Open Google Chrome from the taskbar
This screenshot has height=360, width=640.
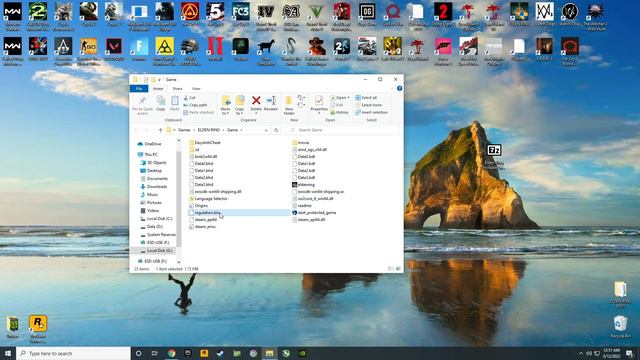[x=171, y=353]
